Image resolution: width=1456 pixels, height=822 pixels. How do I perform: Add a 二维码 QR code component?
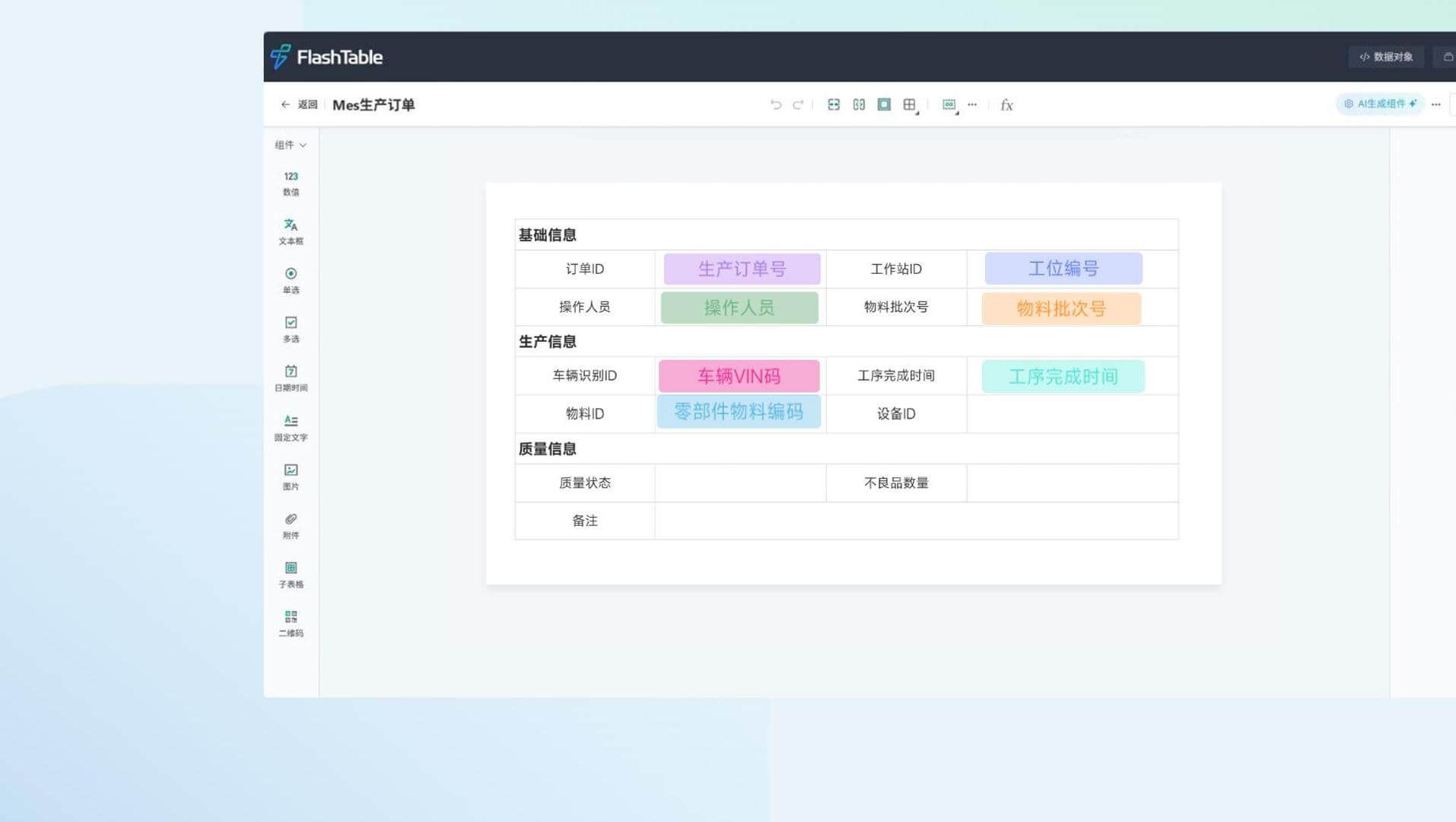coord(290,623)
